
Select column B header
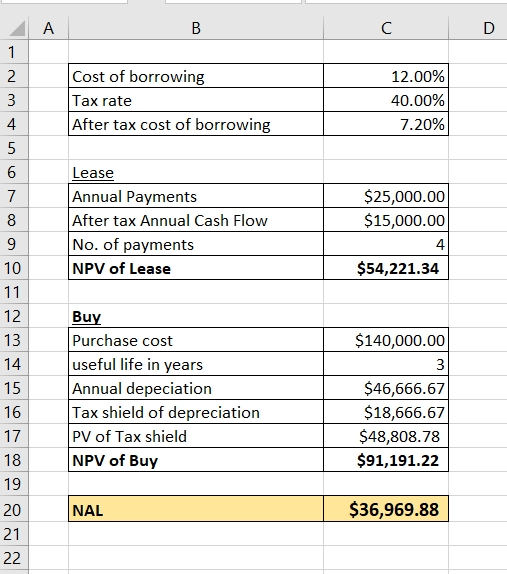[196, 28]
